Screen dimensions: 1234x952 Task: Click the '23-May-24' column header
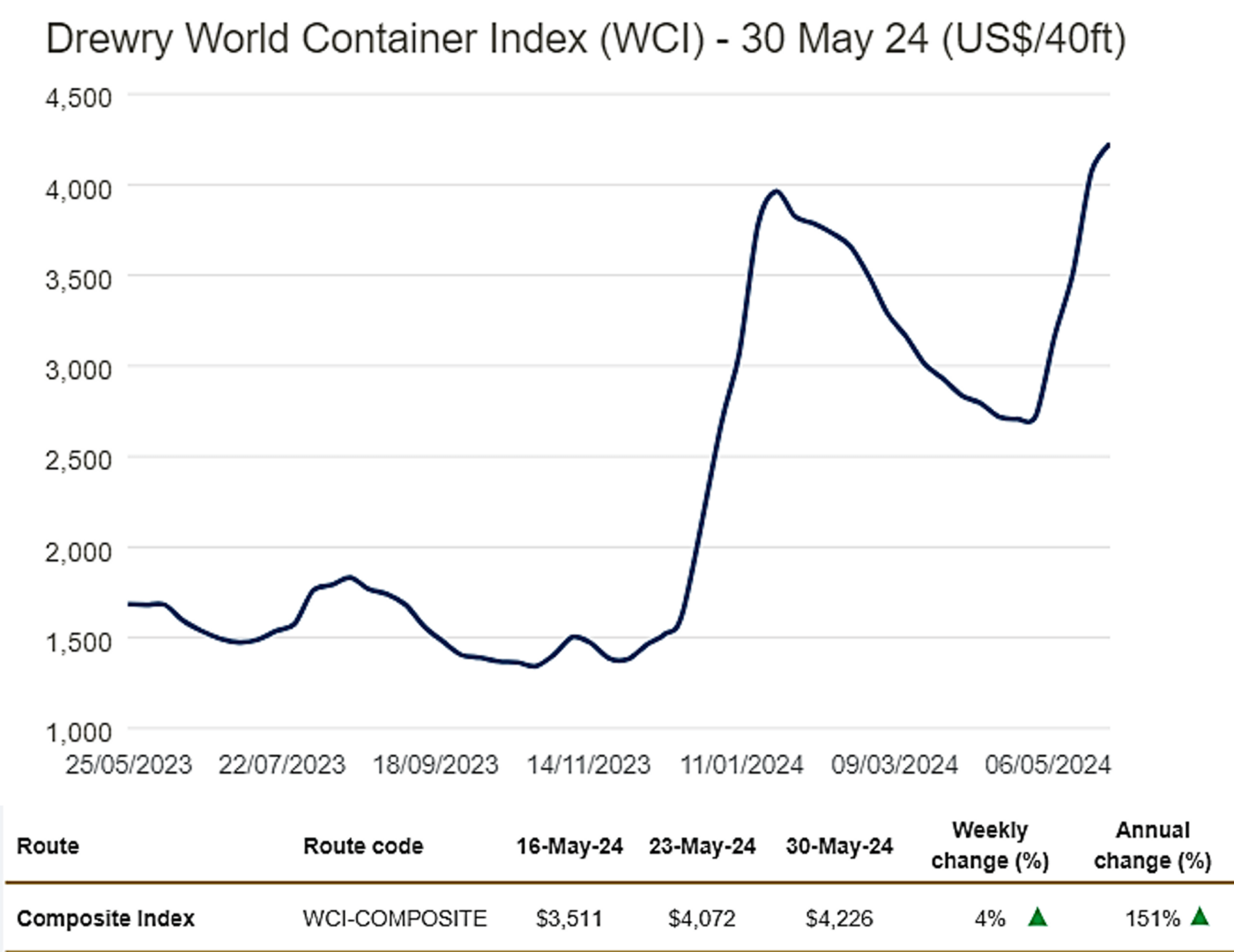[x=702, y=846]
